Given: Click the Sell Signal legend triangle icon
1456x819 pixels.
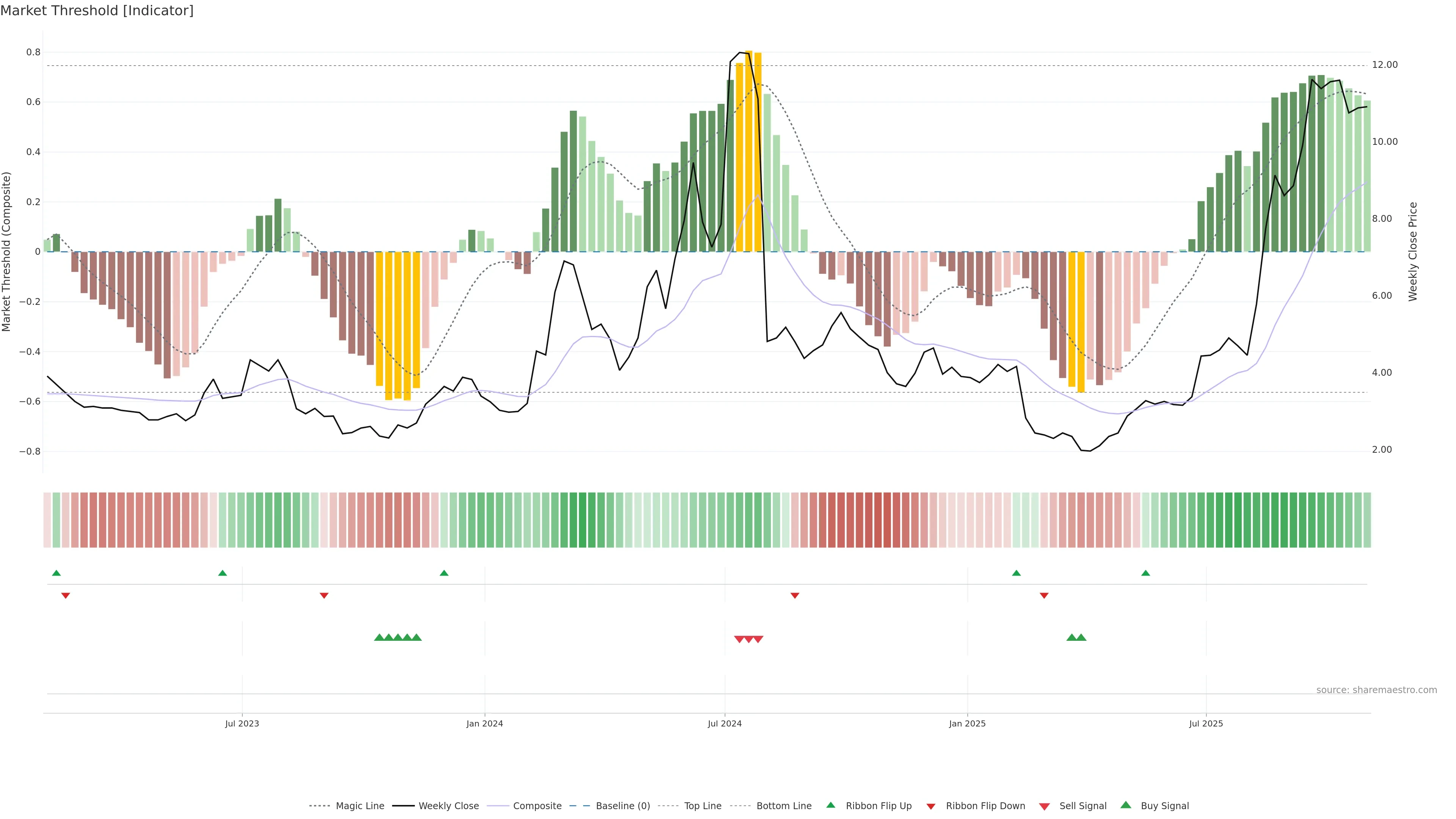Looking at the screenshot, I should (x=1044, y=806).
